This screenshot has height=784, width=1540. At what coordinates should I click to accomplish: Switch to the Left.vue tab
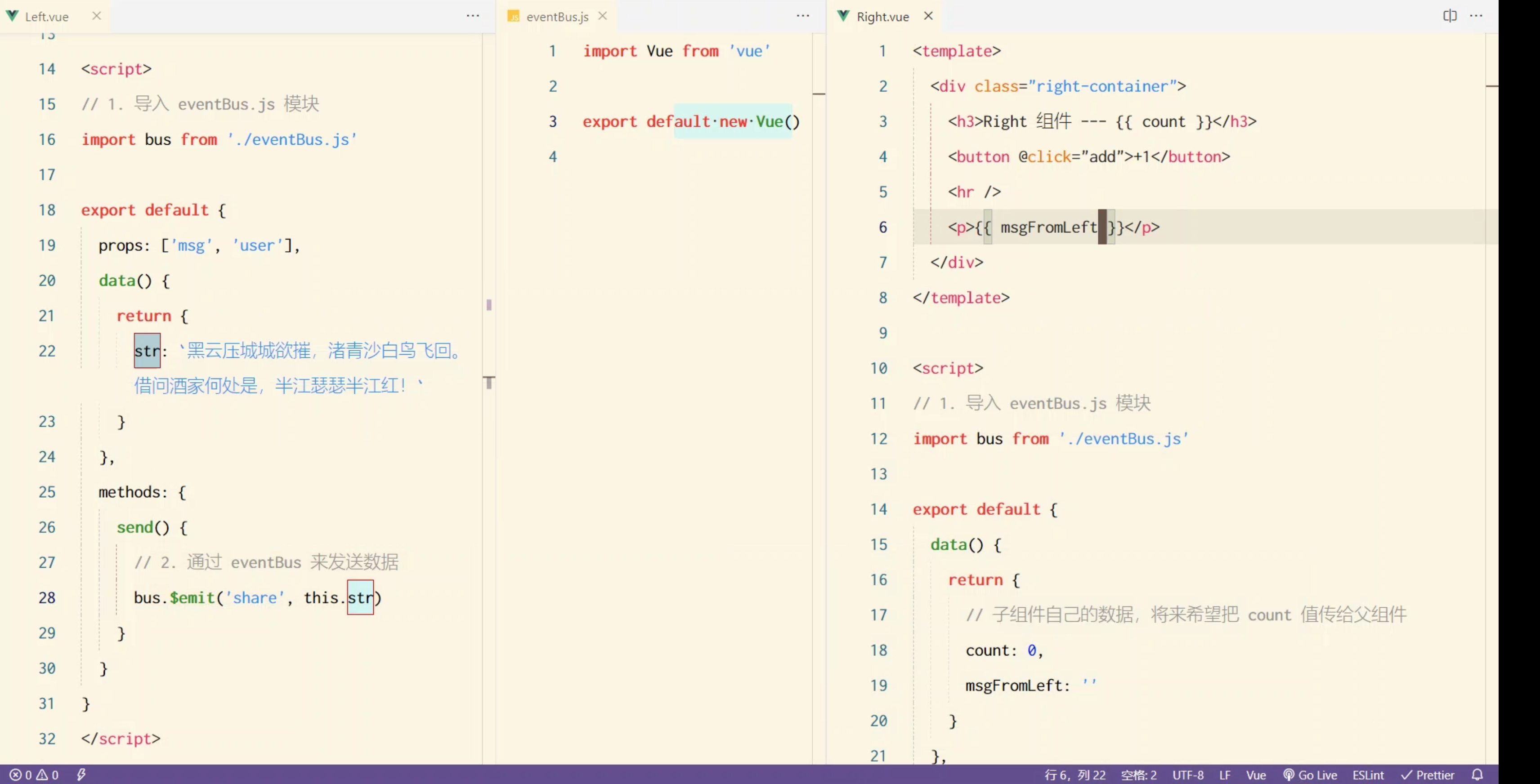pyautogui.click(x=47, y=17)
